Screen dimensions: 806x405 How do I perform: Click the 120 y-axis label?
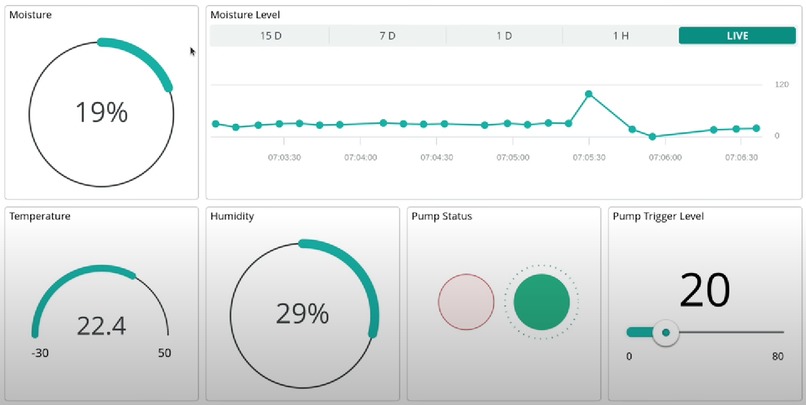coord(781,84)
